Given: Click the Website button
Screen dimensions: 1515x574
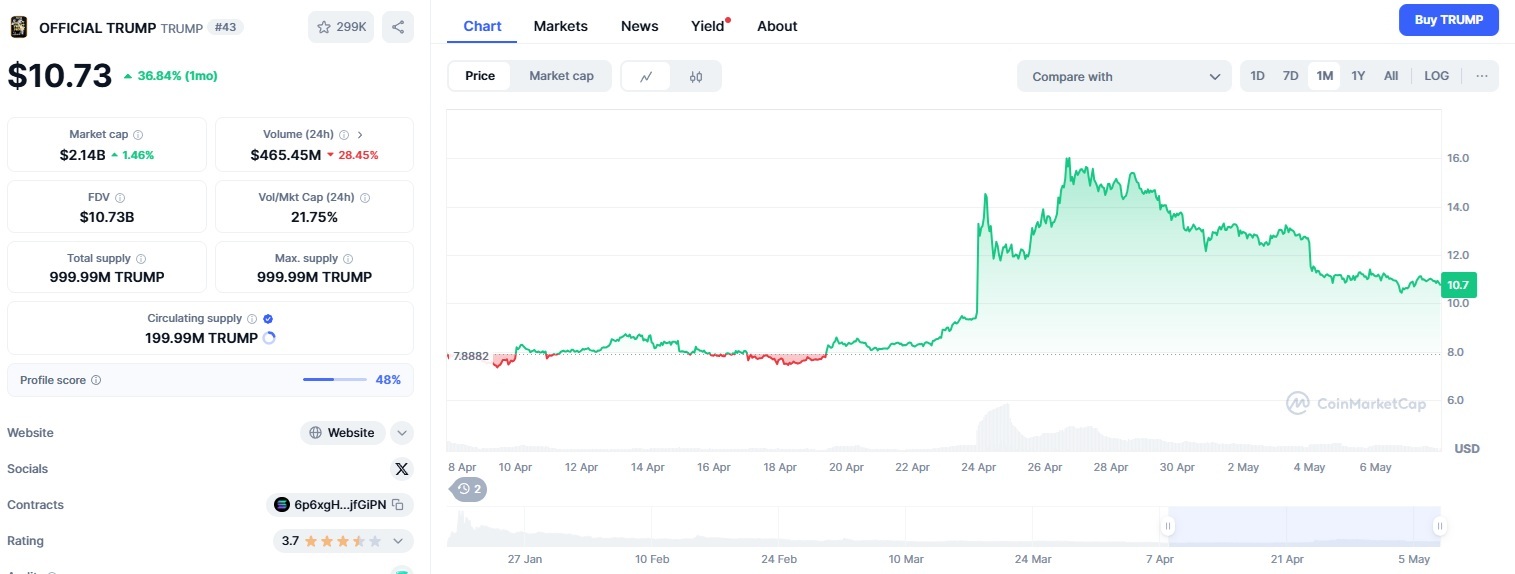Looking at the screenshot, I should [344, 433].
